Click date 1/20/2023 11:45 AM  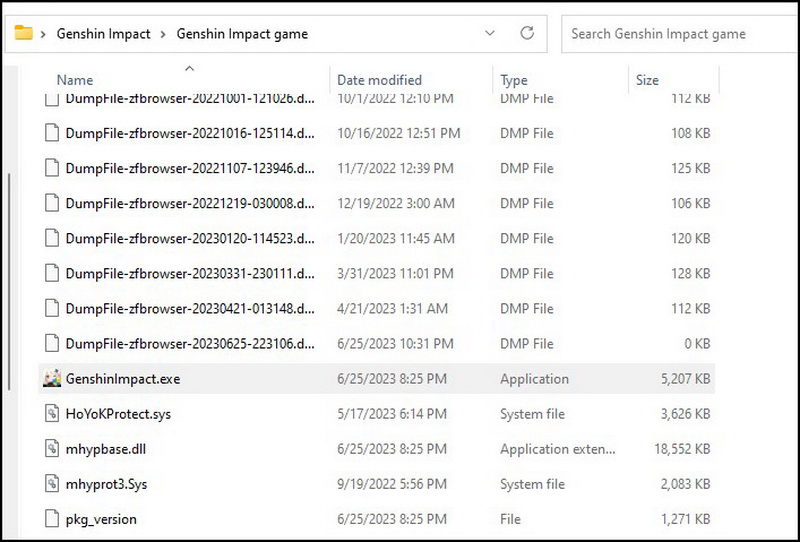coord(396,238)
